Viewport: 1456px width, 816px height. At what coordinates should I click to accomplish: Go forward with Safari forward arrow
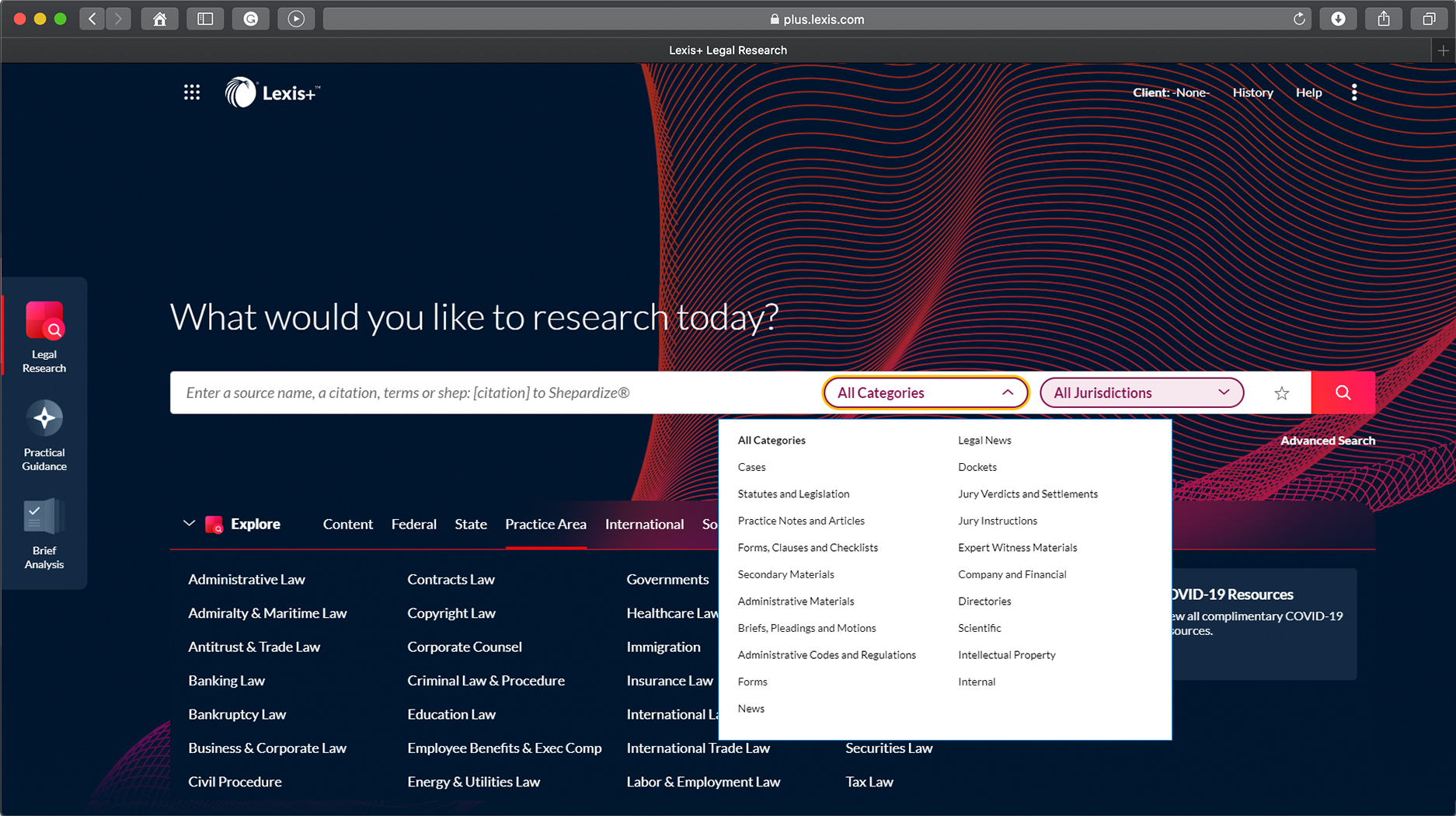[x=118, y=19]
